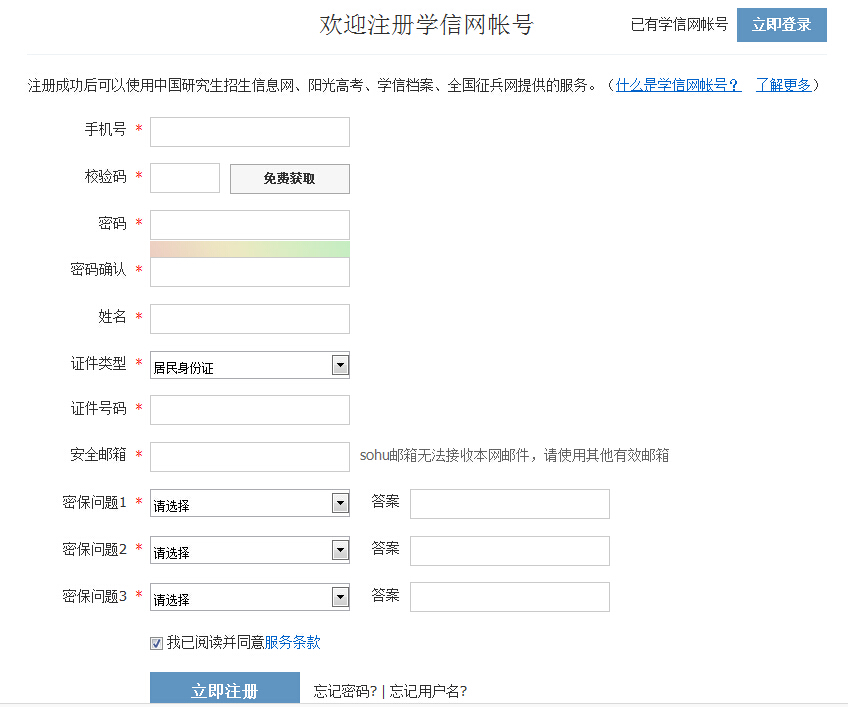Open the 了解更多 link
This screenshot has width=848, height=707.
point(783,85)
